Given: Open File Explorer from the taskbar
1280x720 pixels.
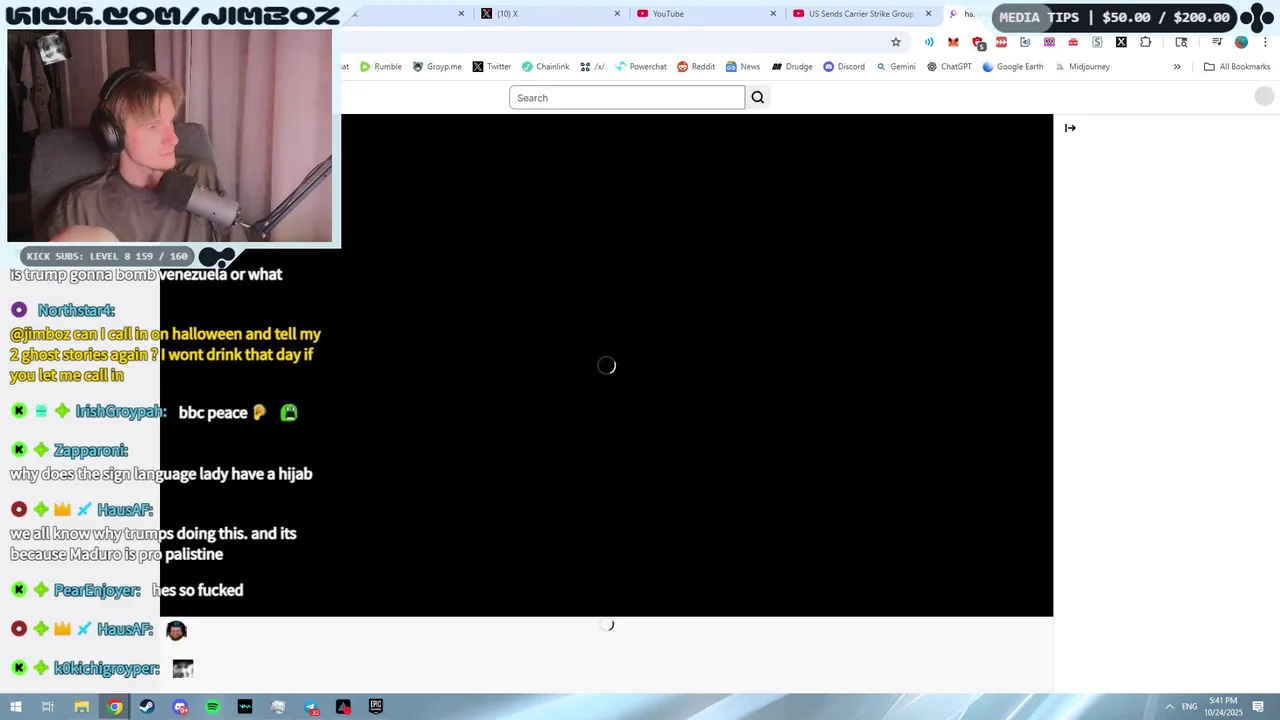Looking at the screenshot, I should point(82,707).
